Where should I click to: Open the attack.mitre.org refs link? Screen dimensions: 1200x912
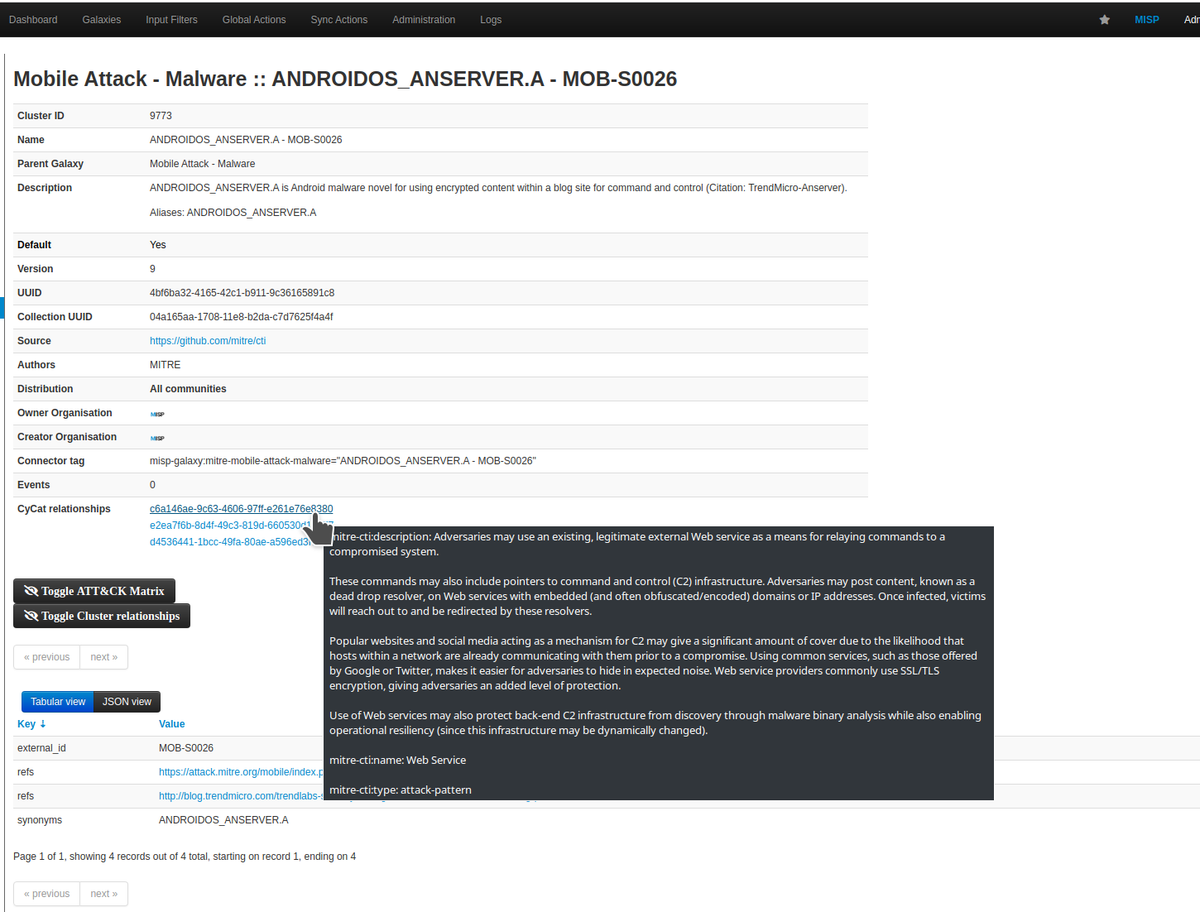point(240,772)
